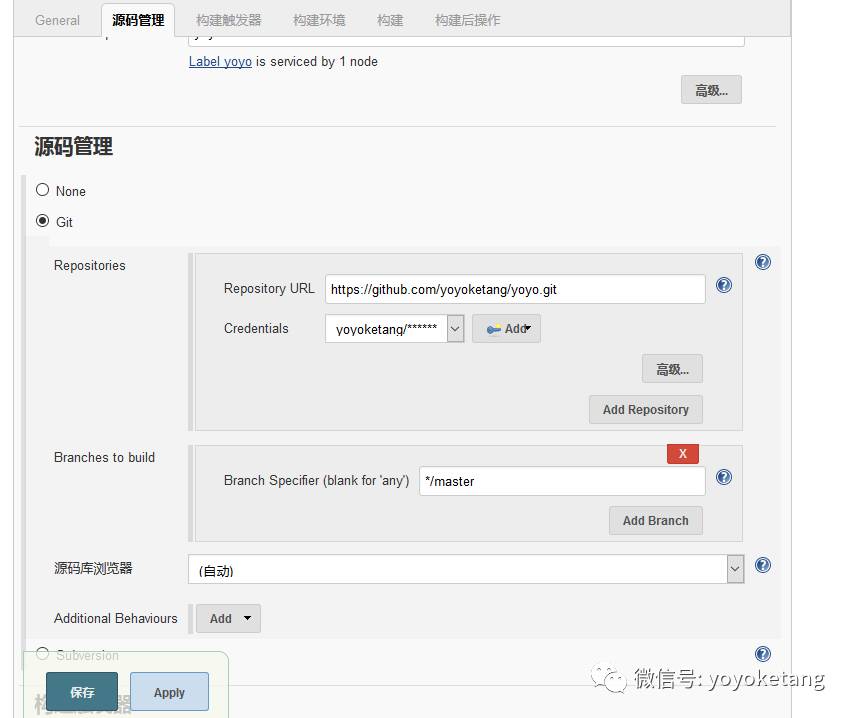Open the credentials Add dropdown button
The height and width of the screenshot is (718, 852).
(x=506, y=329)
